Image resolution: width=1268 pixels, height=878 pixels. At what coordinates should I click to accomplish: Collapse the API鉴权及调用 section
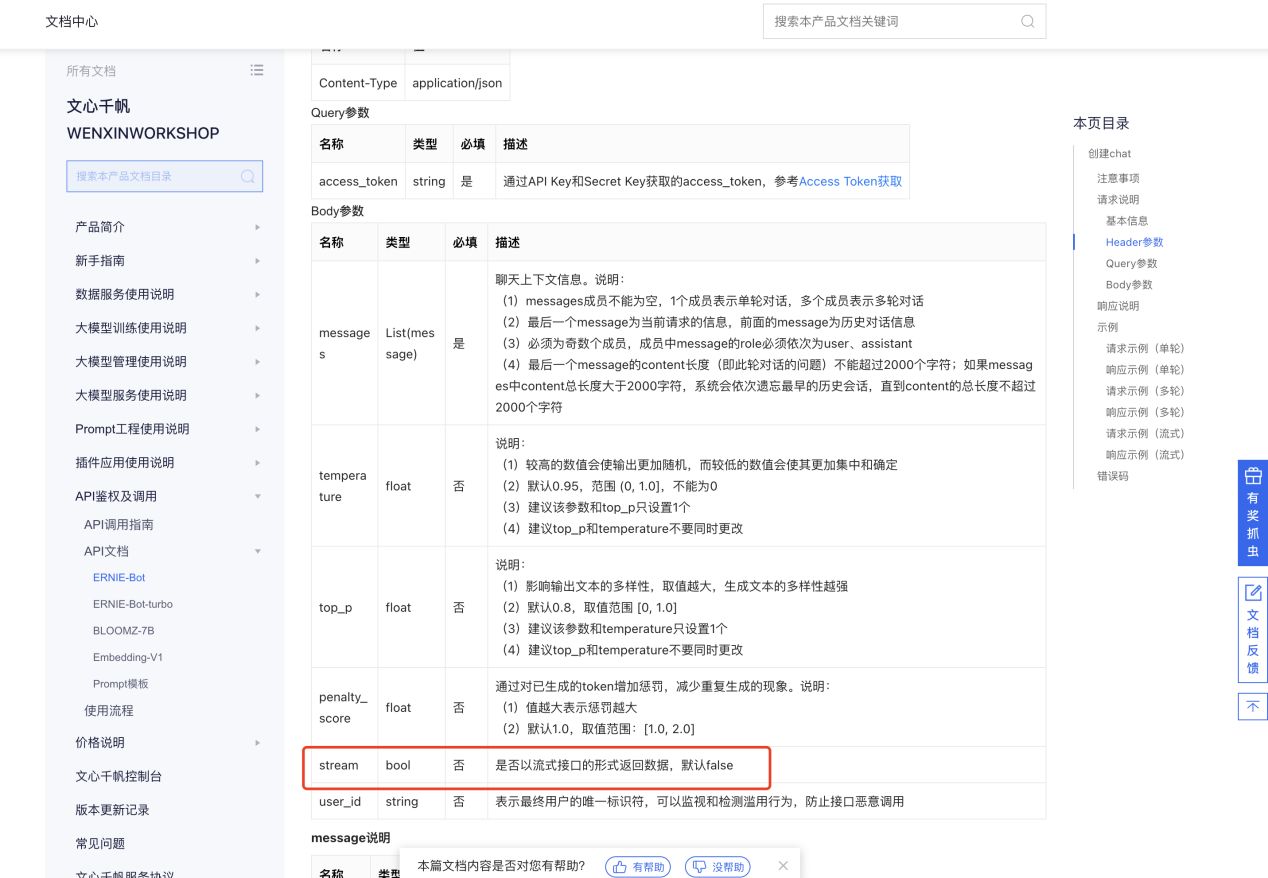pyautogui.click(x=257, y=496)
